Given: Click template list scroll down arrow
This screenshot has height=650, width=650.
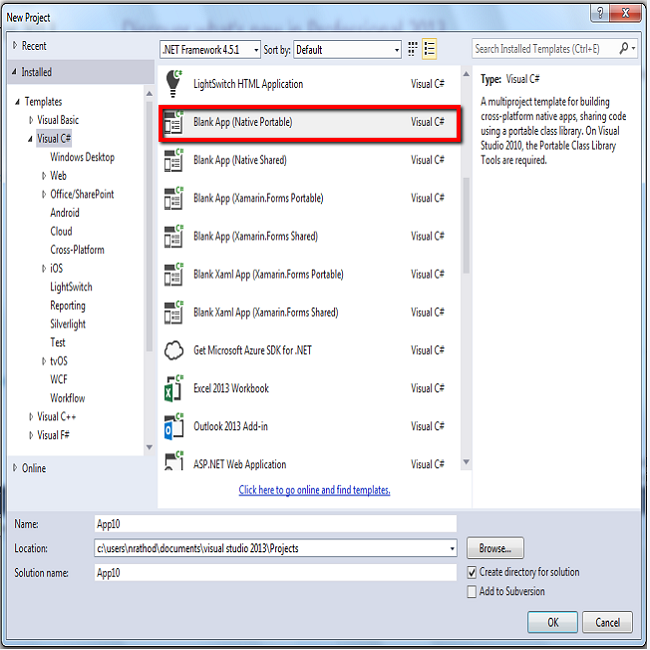Looking at the screenshot, I should [x=466, y=462].
